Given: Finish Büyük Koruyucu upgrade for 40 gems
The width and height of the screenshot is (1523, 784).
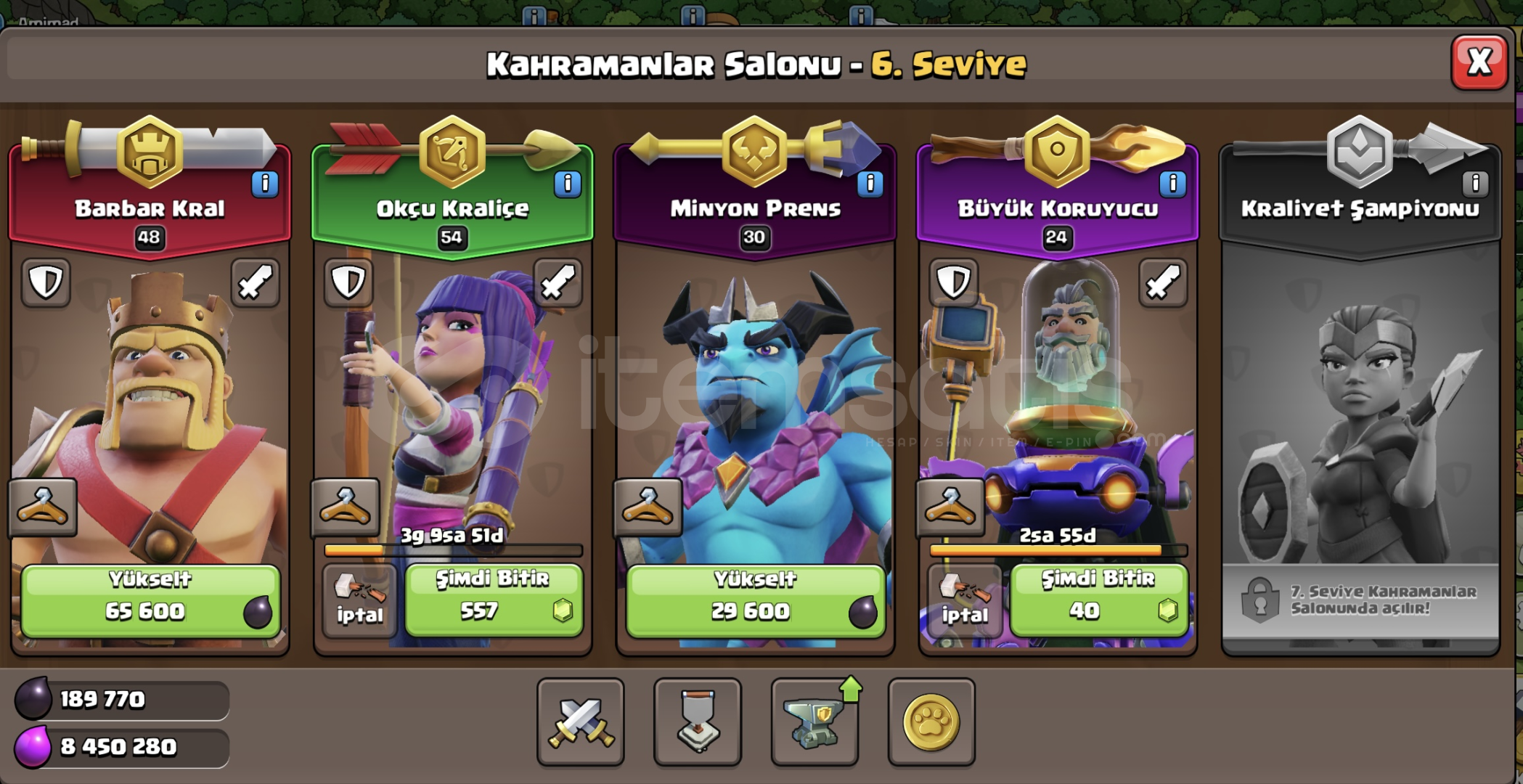Looking at the screenshot, I should tap(1099, 601).
